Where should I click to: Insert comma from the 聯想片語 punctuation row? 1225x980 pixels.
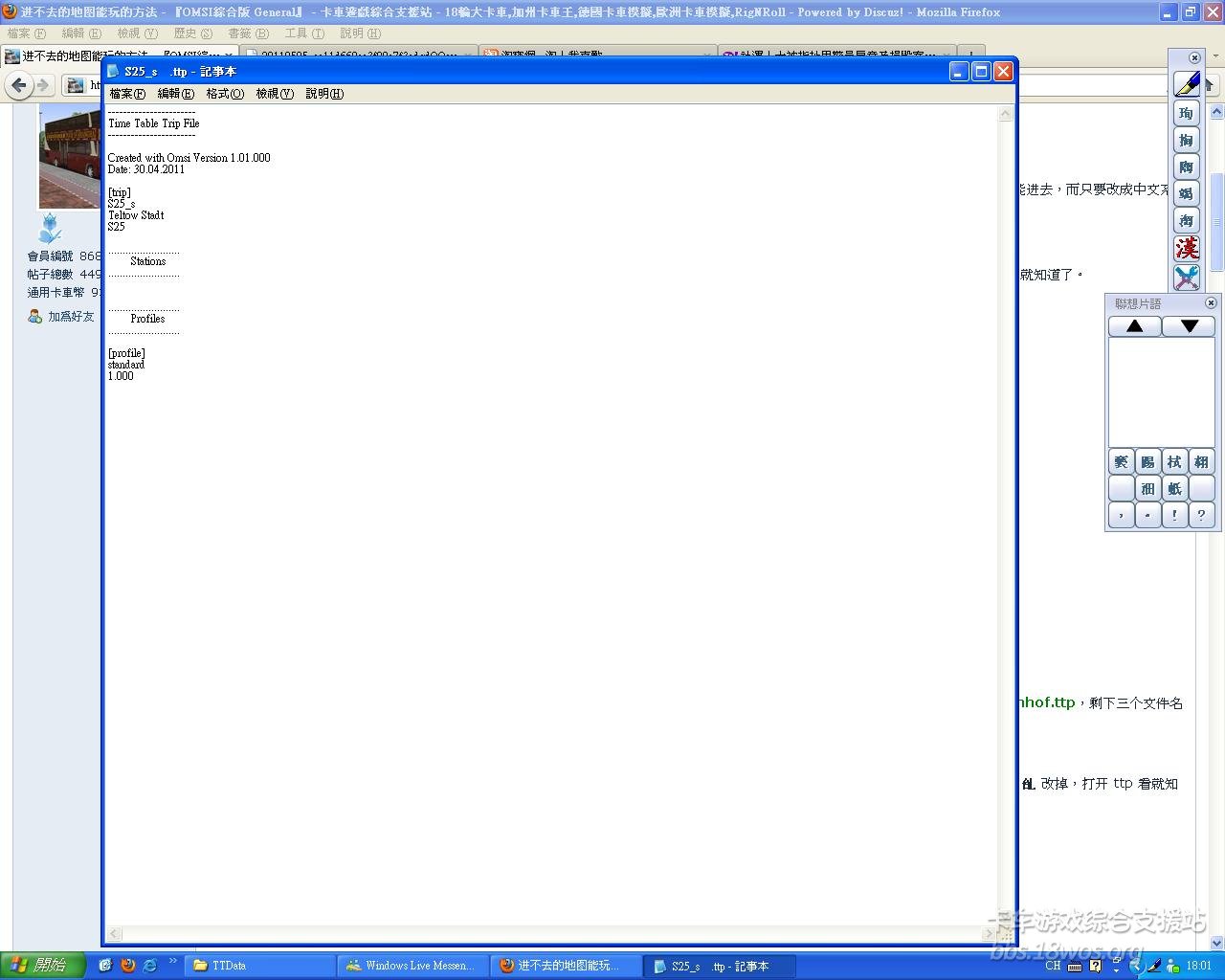1122,516
